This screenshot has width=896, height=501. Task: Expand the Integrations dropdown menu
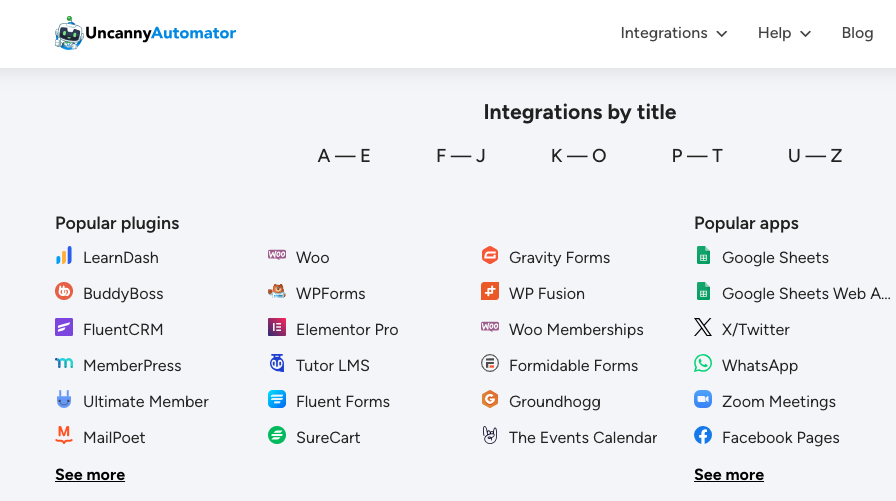[x=674, y=33]
